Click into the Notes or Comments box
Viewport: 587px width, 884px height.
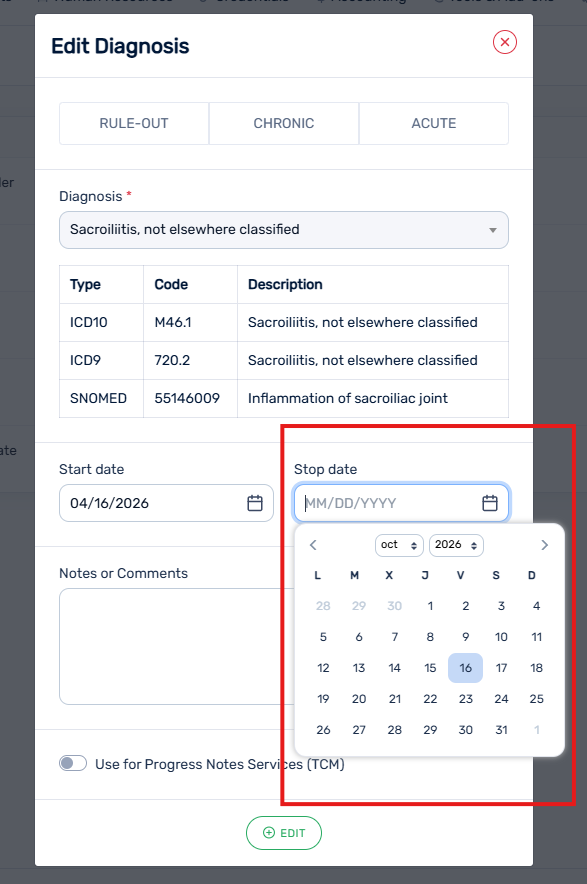[176, 647]
